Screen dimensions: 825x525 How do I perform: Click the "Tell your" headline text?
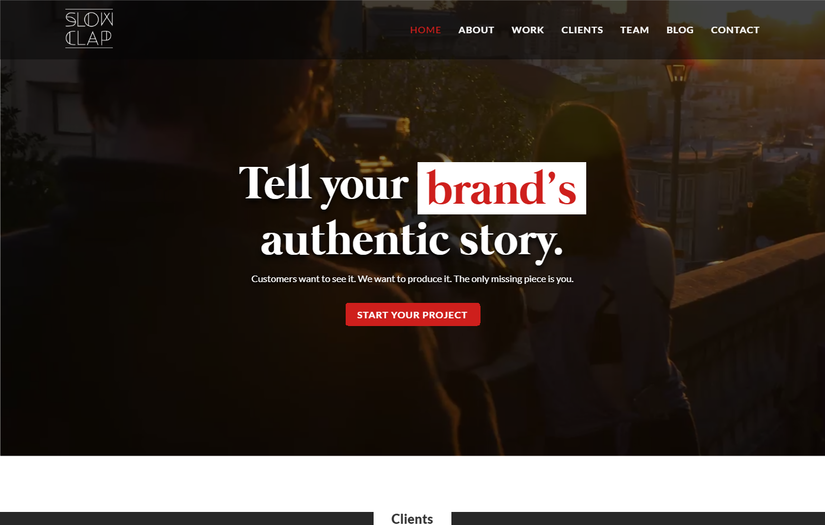[x=324, y=184]
